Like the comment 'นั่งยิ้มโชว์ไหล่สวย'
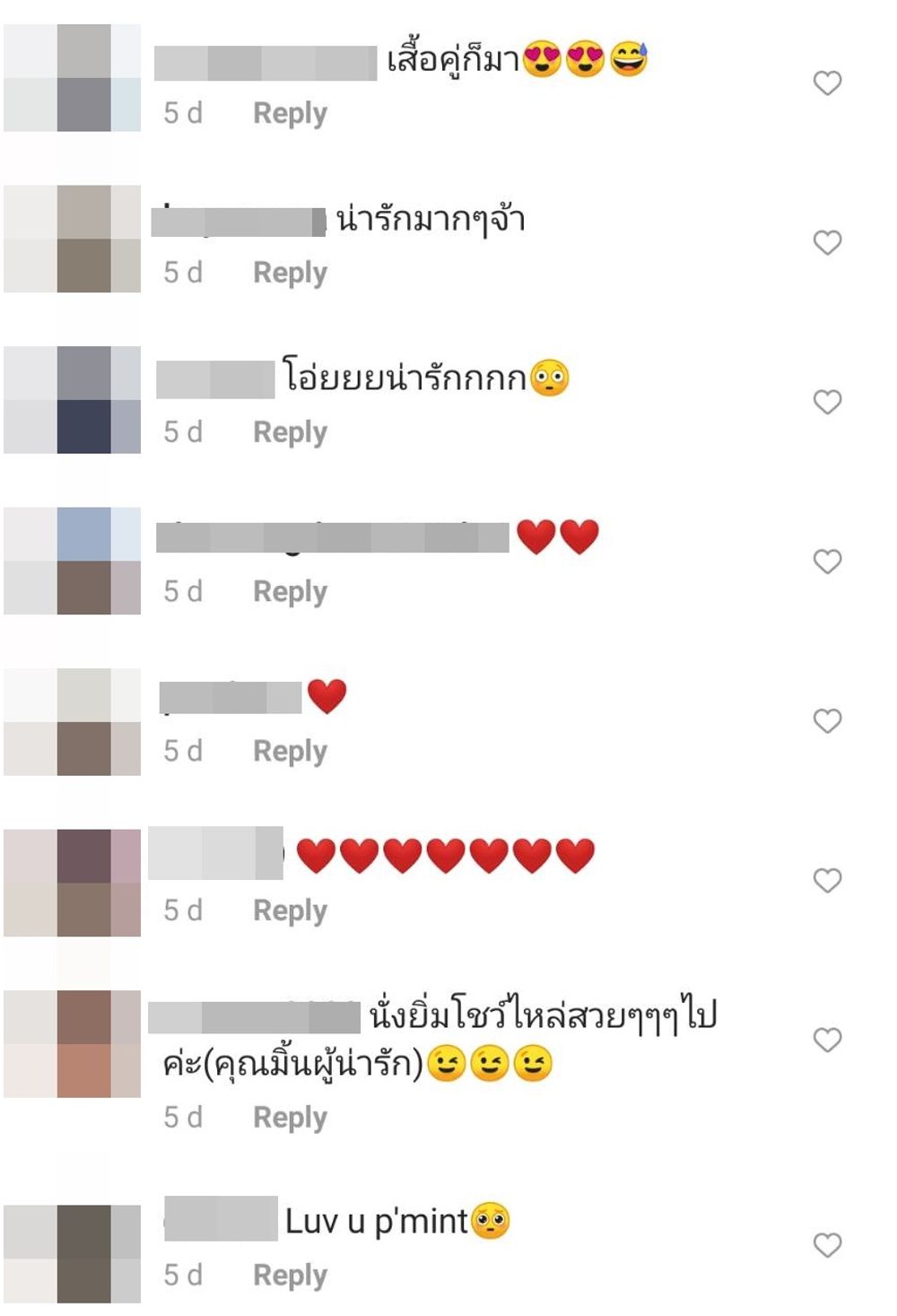This screenshot has width=897, height=1316. tap(827, 1040)
